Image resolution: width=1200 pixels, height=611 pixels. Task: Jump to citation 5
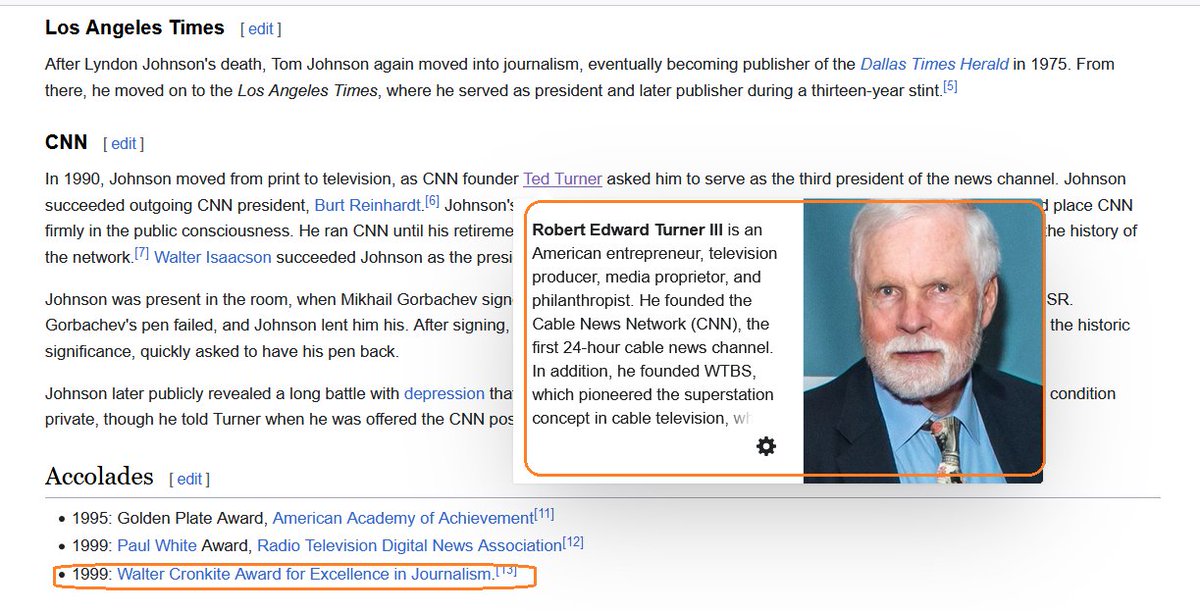[951, 86]
